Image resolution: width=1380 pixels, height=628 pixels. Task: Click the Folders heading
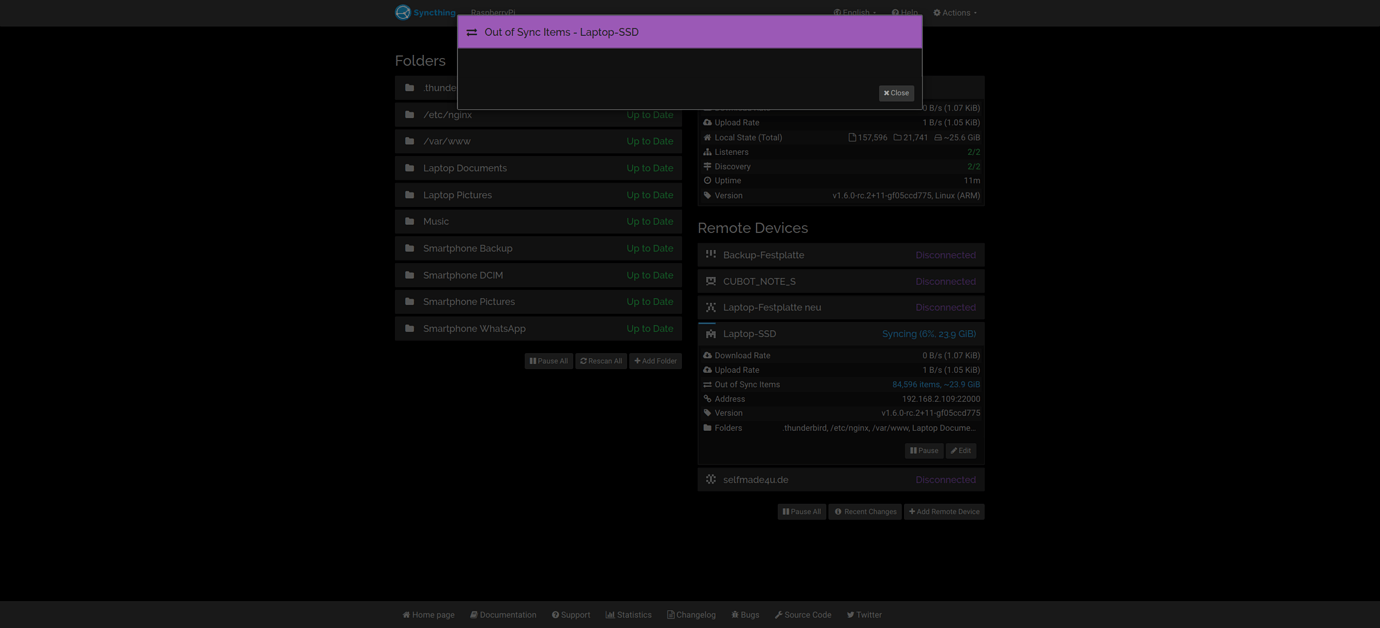[420, 61]
